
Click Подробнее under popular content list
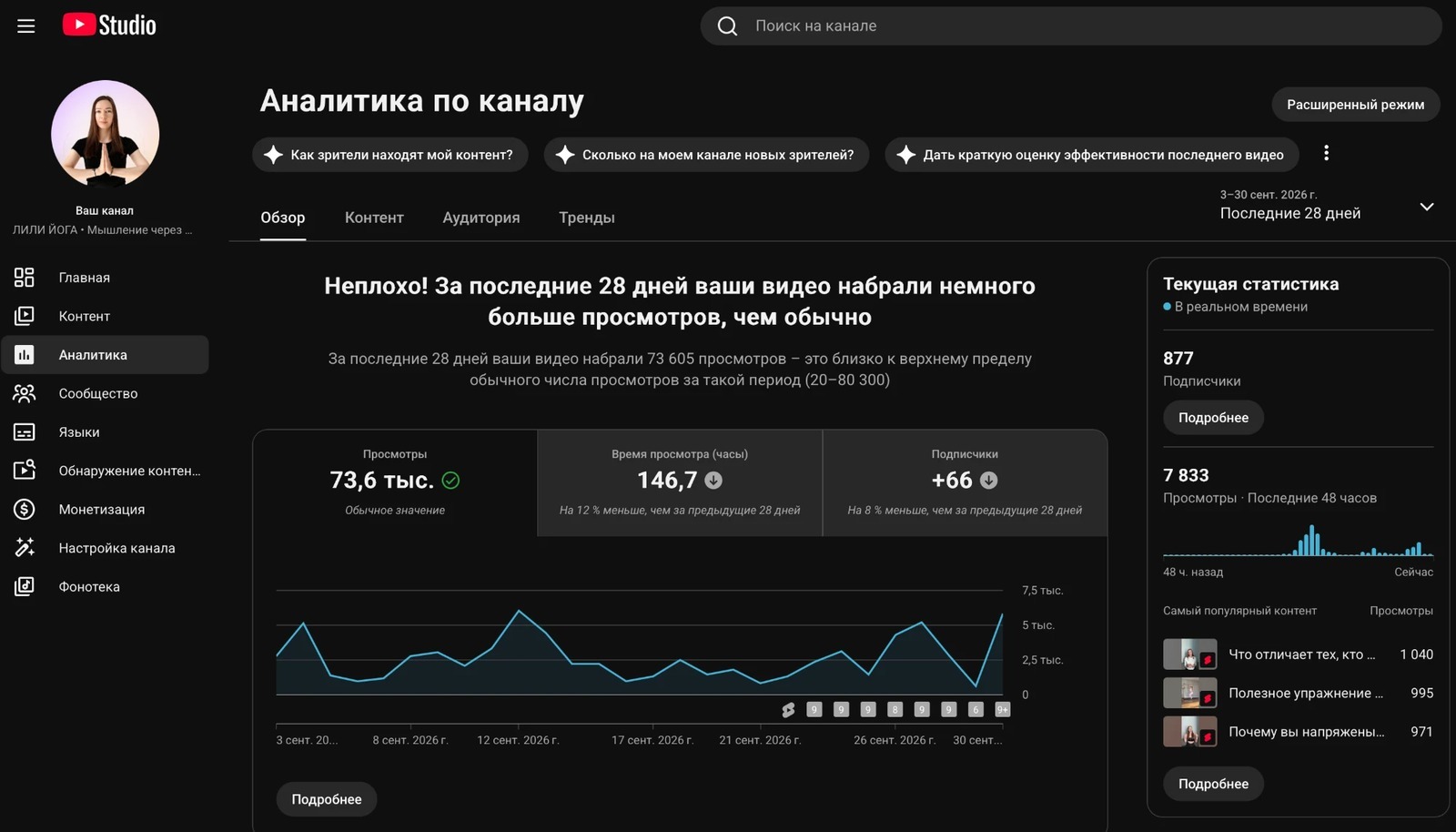click(x=1213, y=784)
